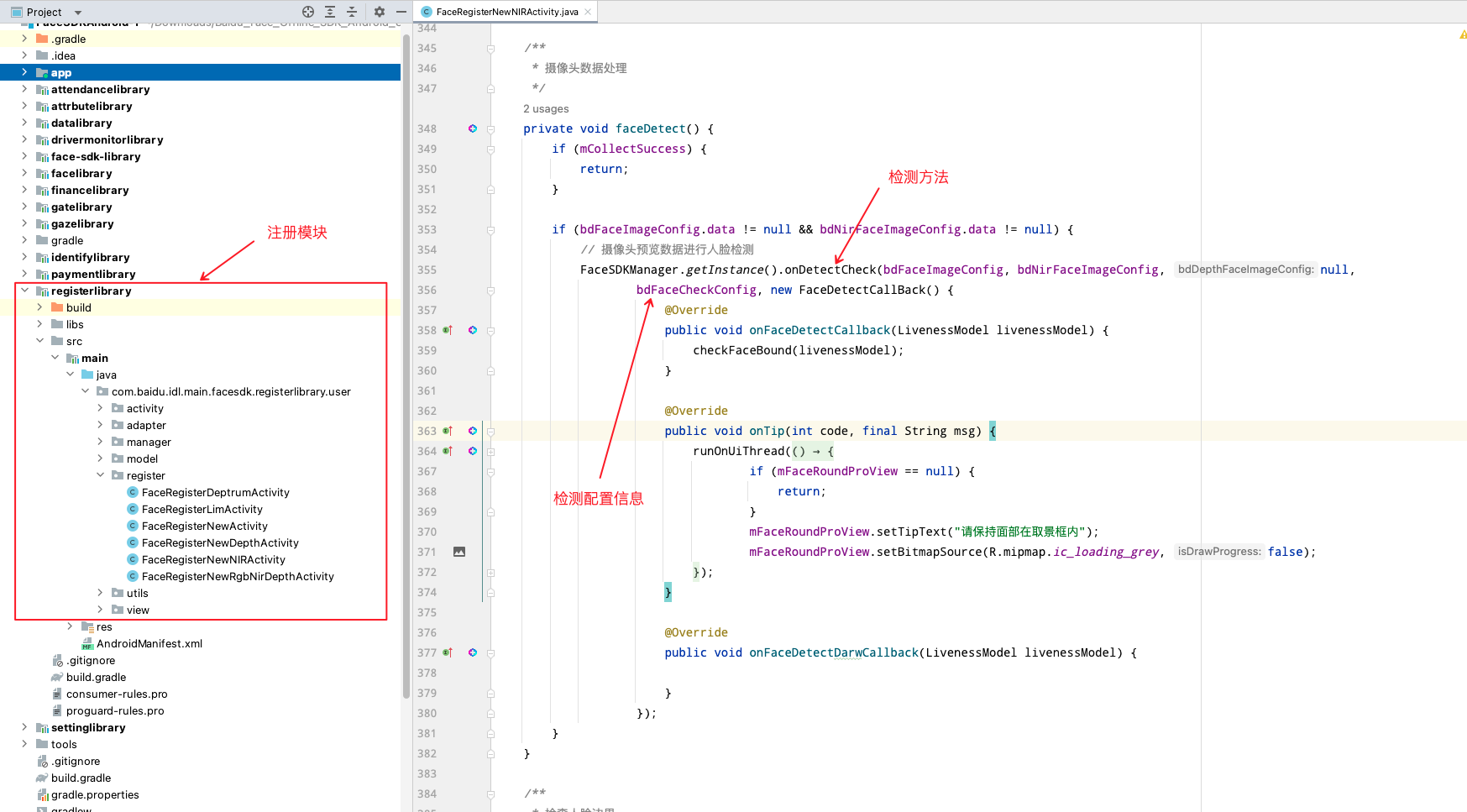Select the com.baidu.idl.main.facesdk.registerlibrary.user package
The width and height of the screenshot is (1467, 812).
(x=231, y=392)
